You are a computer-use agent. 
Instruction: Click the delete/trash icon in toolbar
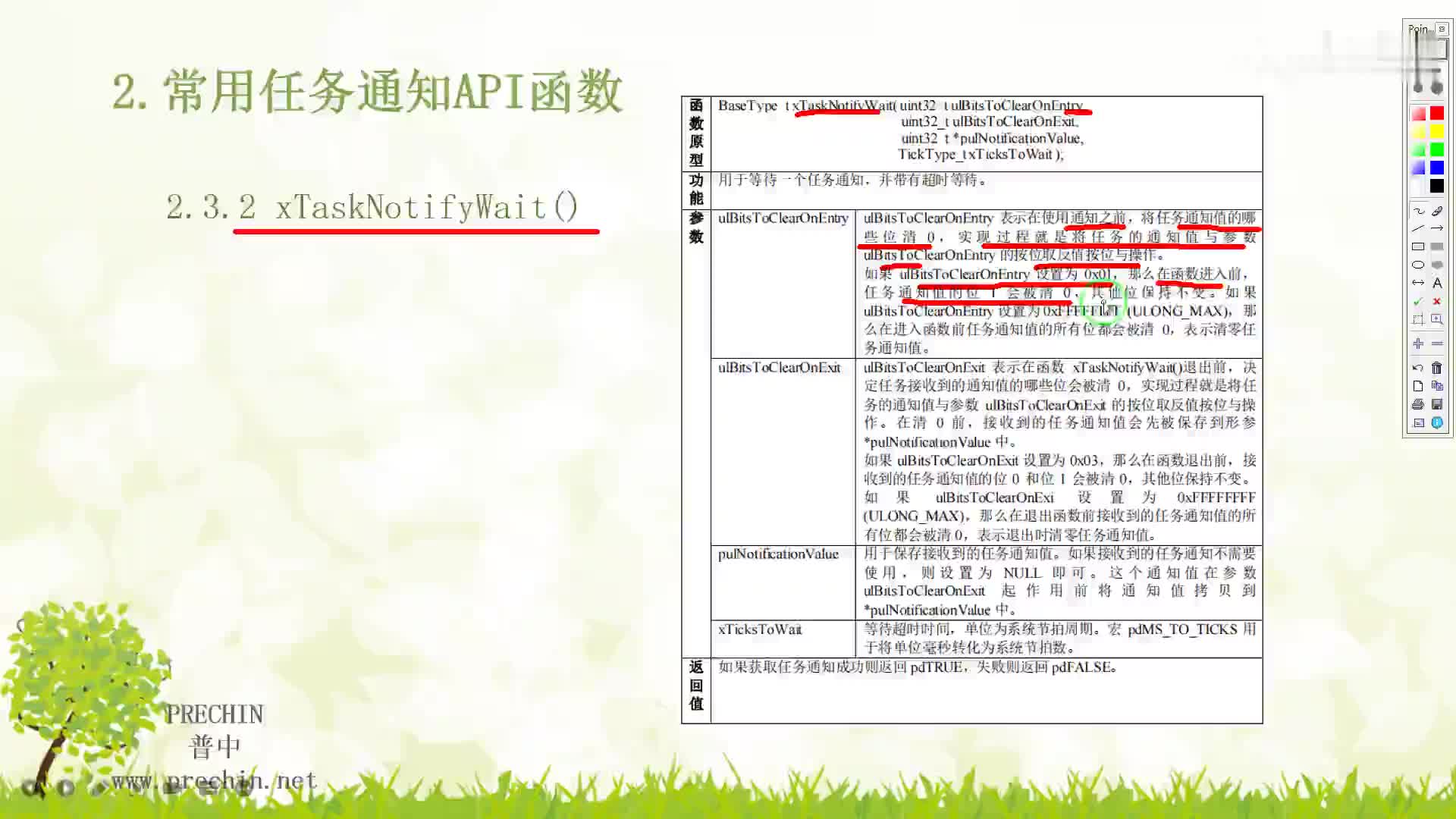[x=1437, y=368]
